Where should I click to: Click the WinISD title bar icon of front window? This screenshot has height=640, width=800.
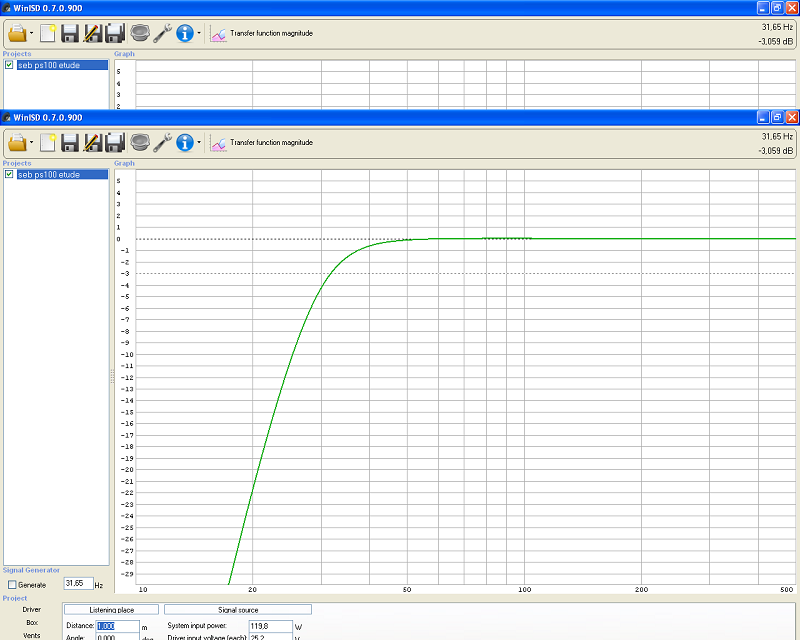pos(6,117)
